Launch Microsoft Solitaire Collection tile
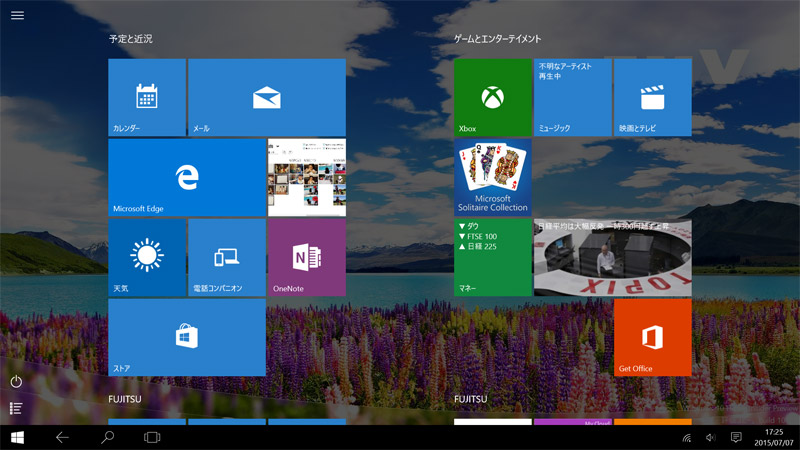800x450 pixels. 492,177
